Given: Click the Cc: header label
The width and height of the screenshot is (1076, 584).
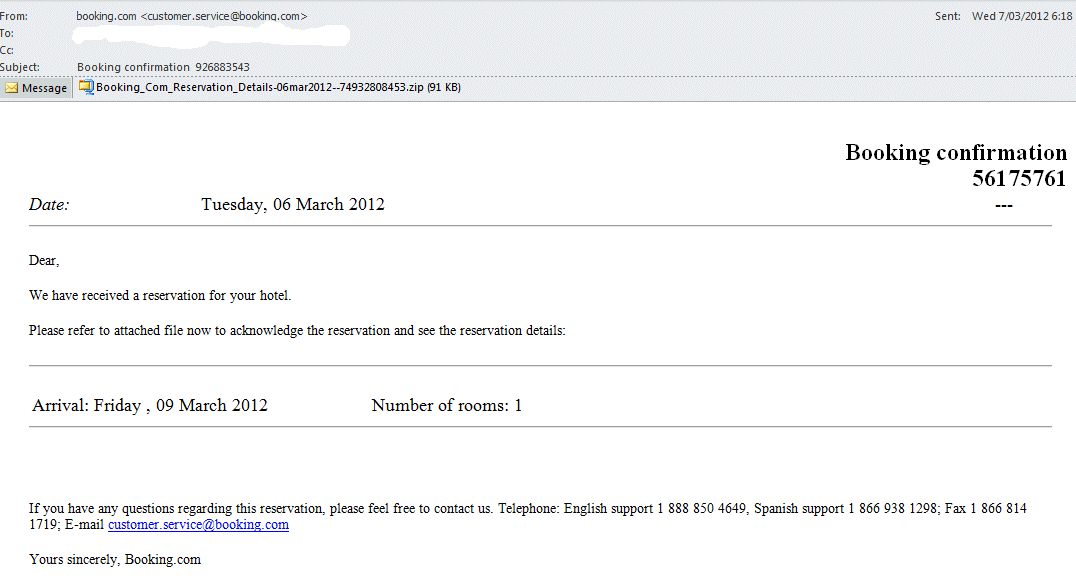Looking at the screenshot, I should 7,50.
